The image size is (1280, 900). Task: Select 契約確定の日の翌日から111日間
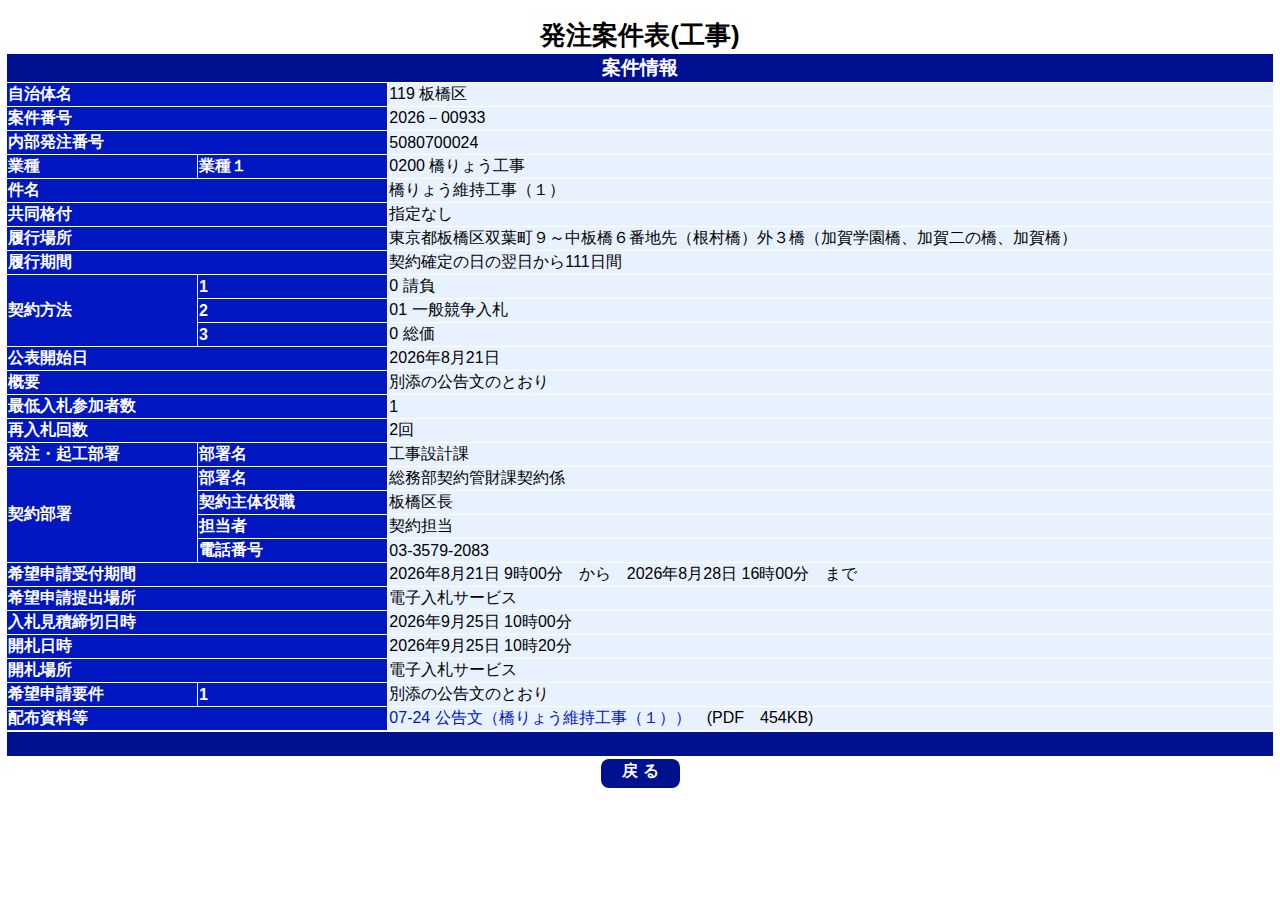click(505, 262)
